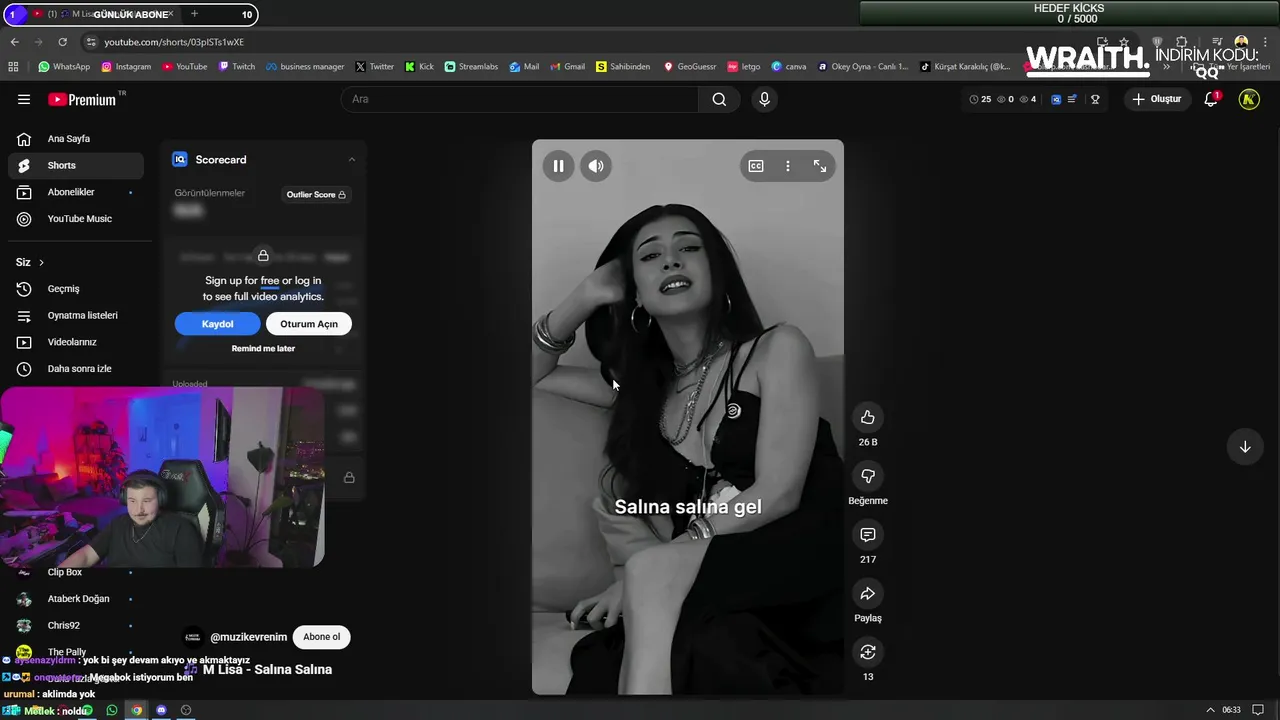
Task: Click the locked Outlier Score button
Action: click(316, 195)
